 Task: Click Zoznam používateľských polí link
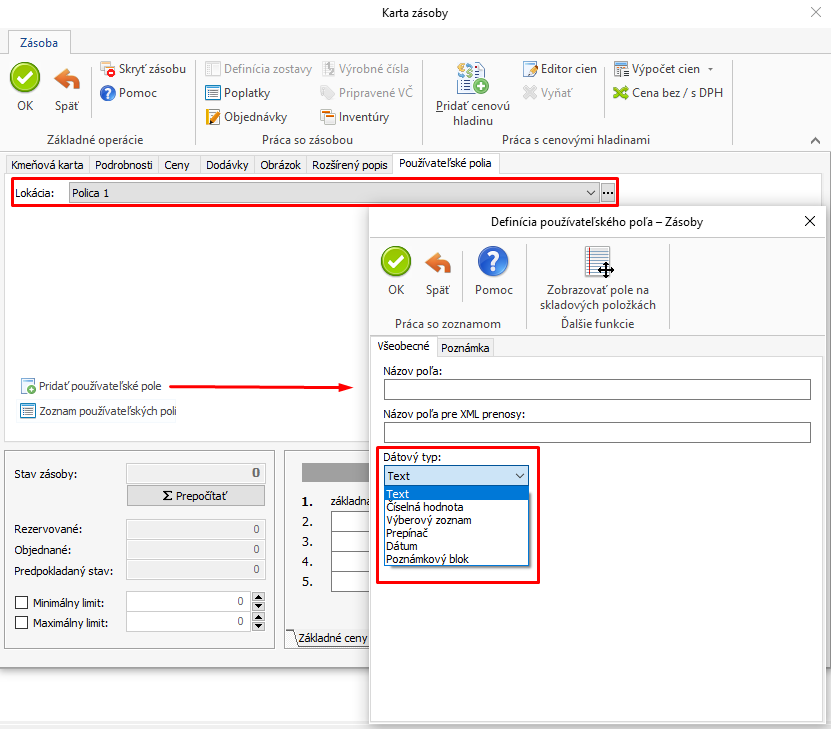(107, 410)
